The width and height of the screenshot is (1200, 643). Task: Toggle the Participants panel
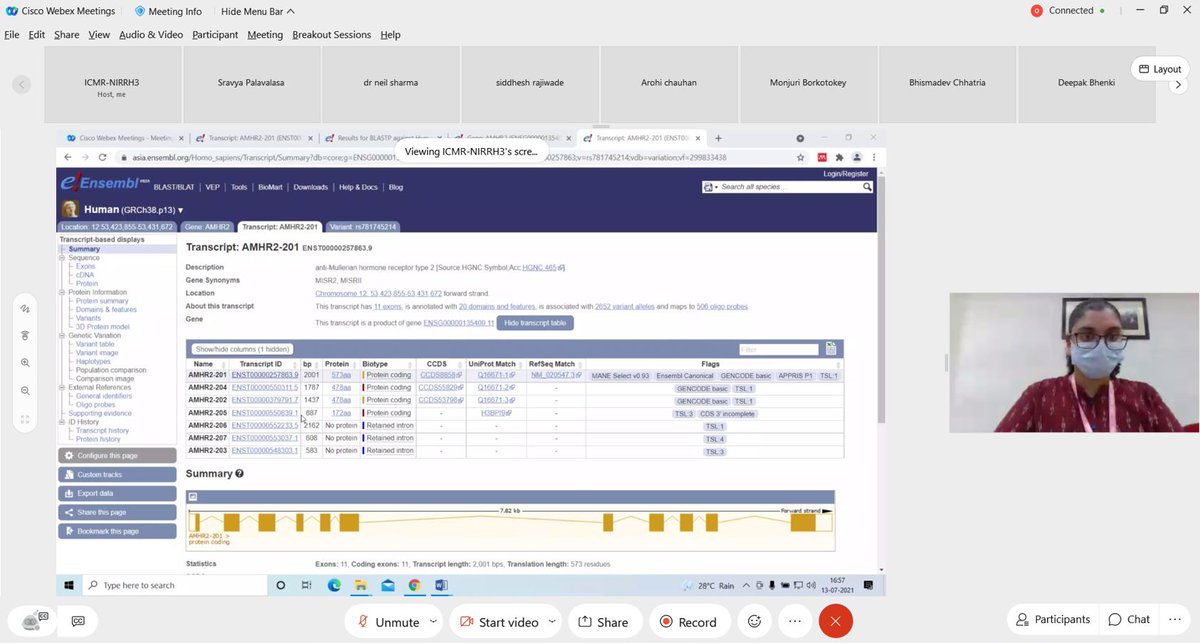1052,619
